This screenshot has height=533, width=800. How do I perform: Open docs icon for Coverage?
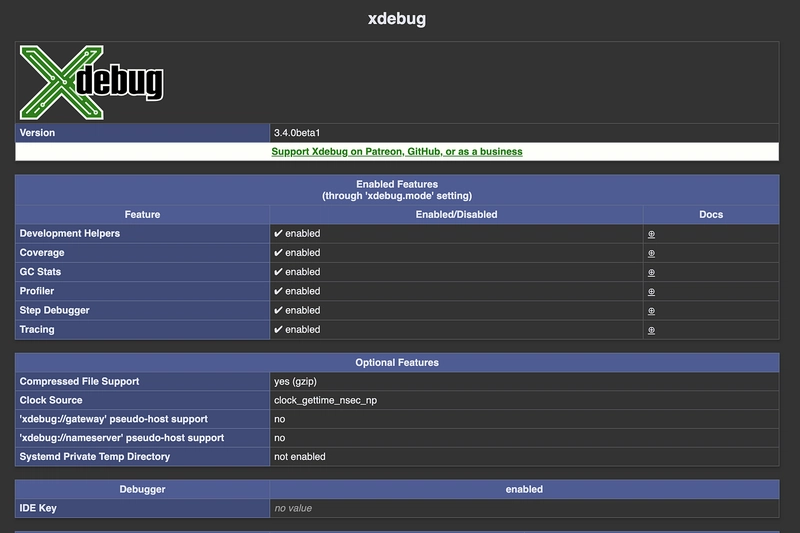pyautogui.click(x=651, y=253)
